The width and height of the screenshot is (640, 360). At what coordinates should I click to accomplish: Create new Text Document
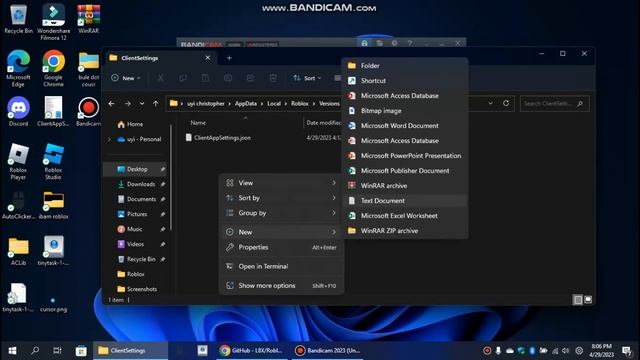tap(405, 201)
